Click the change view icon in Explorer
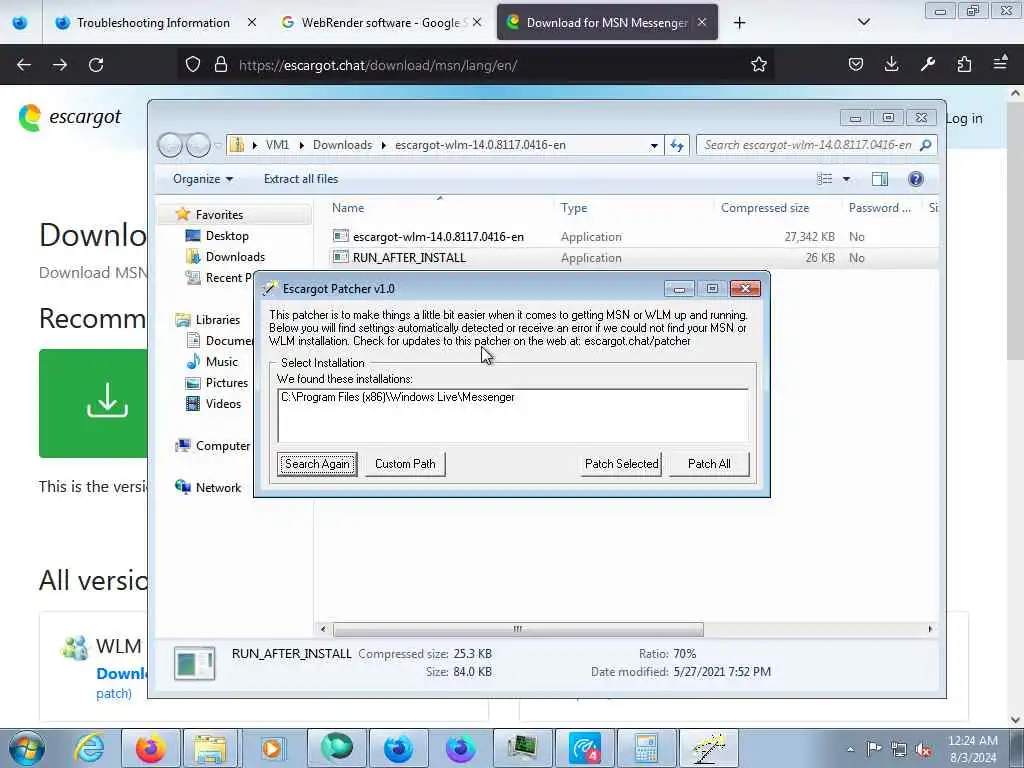This screenshot has height=768, width=1024. 825,179
